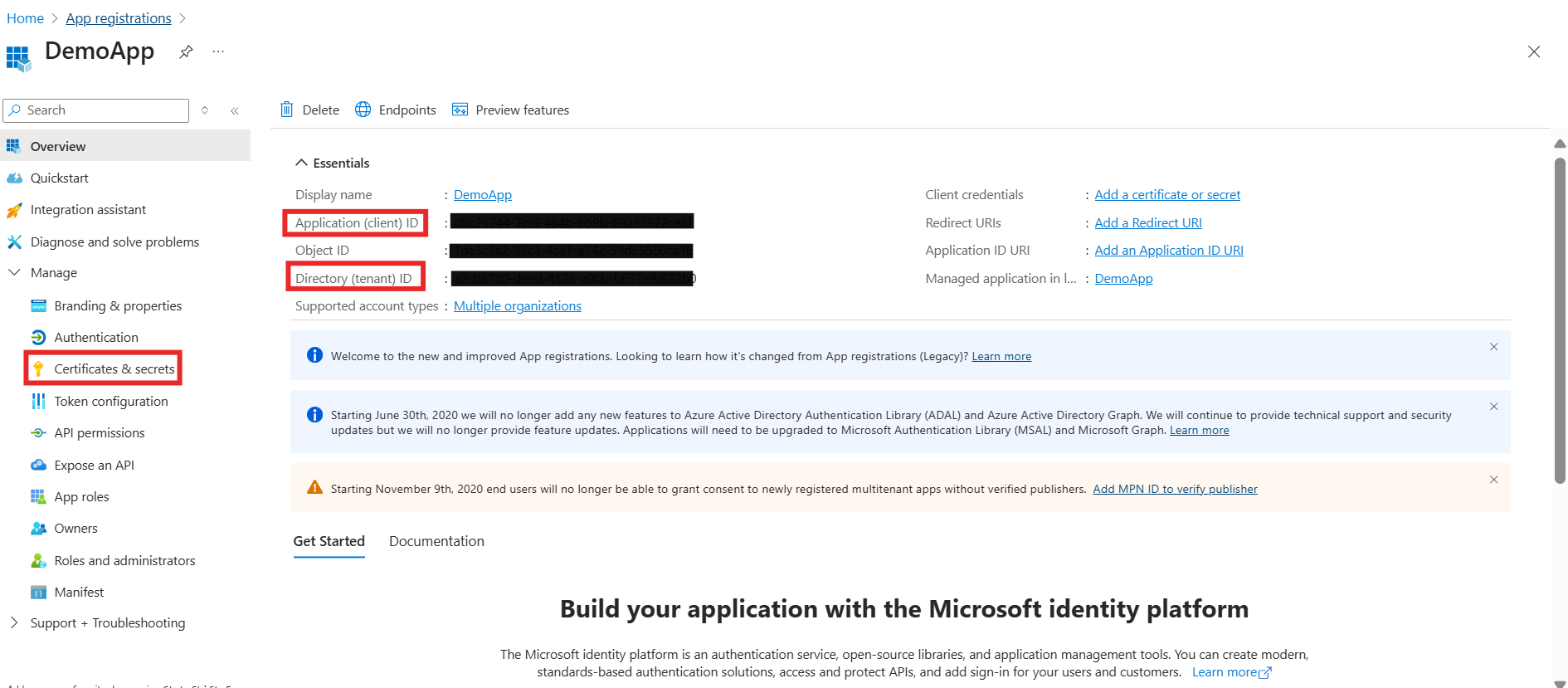Expand Support + Troubleshooting group
The width and height of the screenshot is (1568, 688).
[14, 622]
